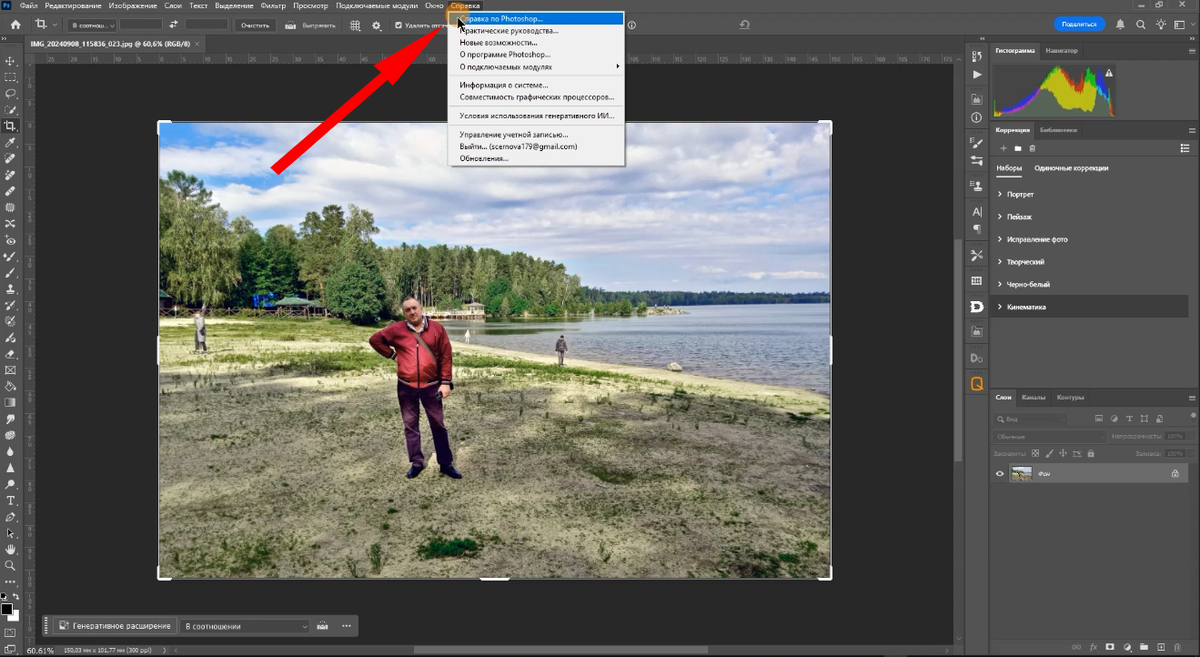This screenshot has height=657, width=1200.
Task: Select the Lasso tool
Action: (x=11, y=93)
